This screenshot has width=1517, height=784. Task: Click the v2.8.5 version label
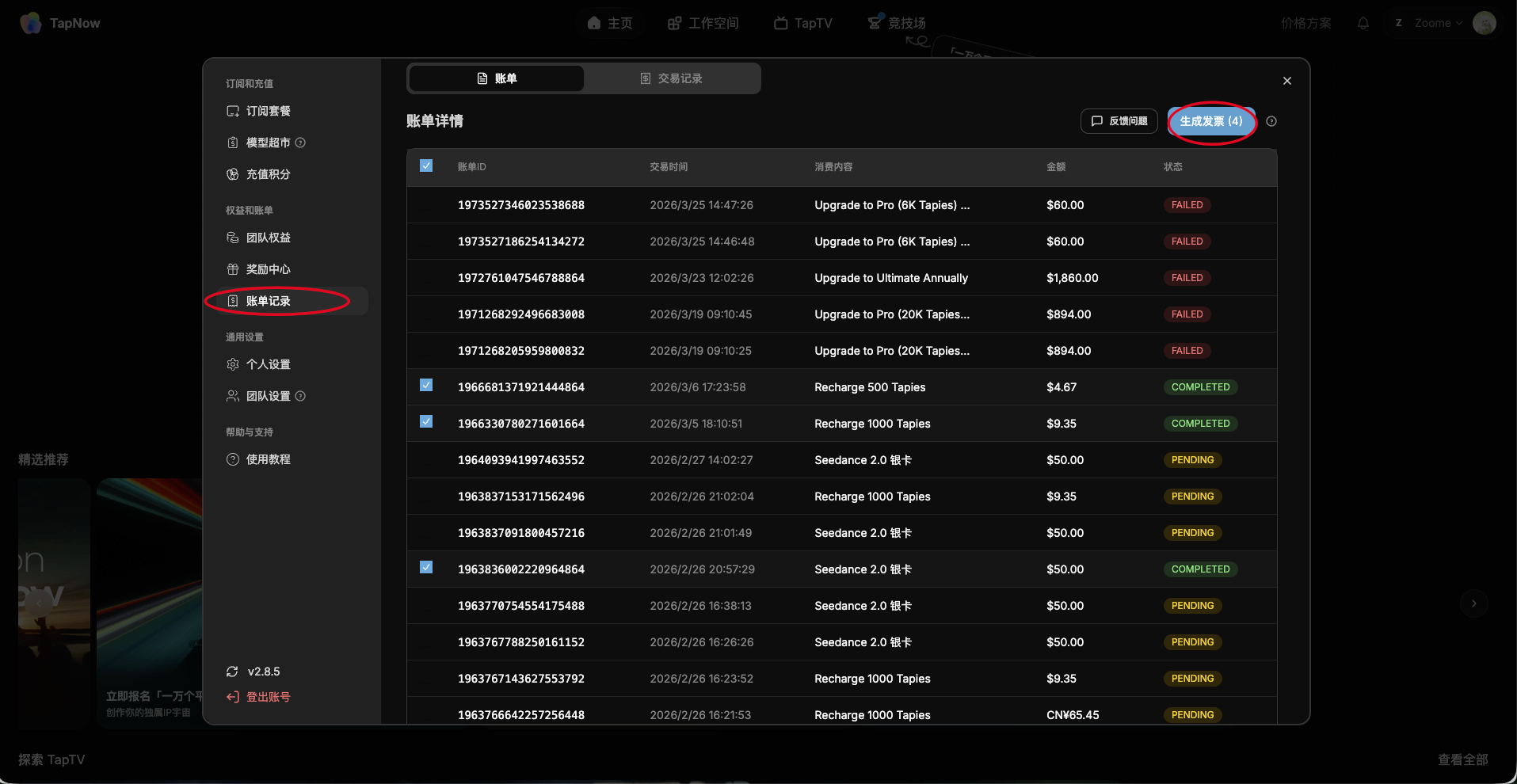pos(264,672)
